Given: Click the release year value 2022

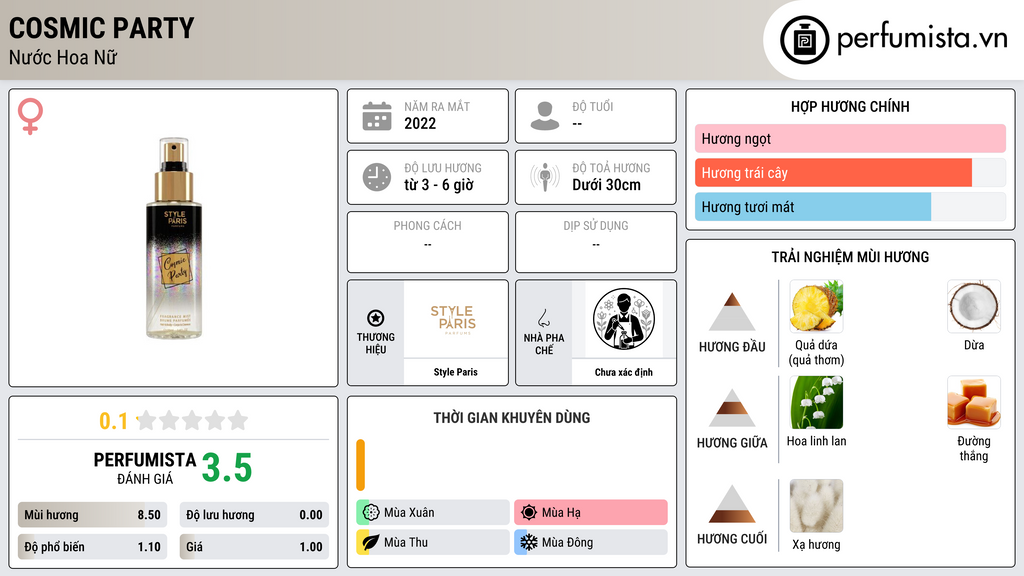Looking at the screenshot, I should pyautogui.click(x=420, y=123).
